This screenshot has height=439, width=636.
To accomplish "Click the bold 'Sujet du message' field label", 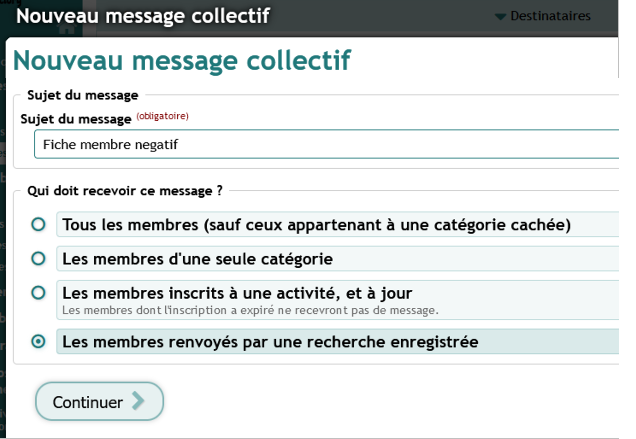I will click(x=76, y=119).
